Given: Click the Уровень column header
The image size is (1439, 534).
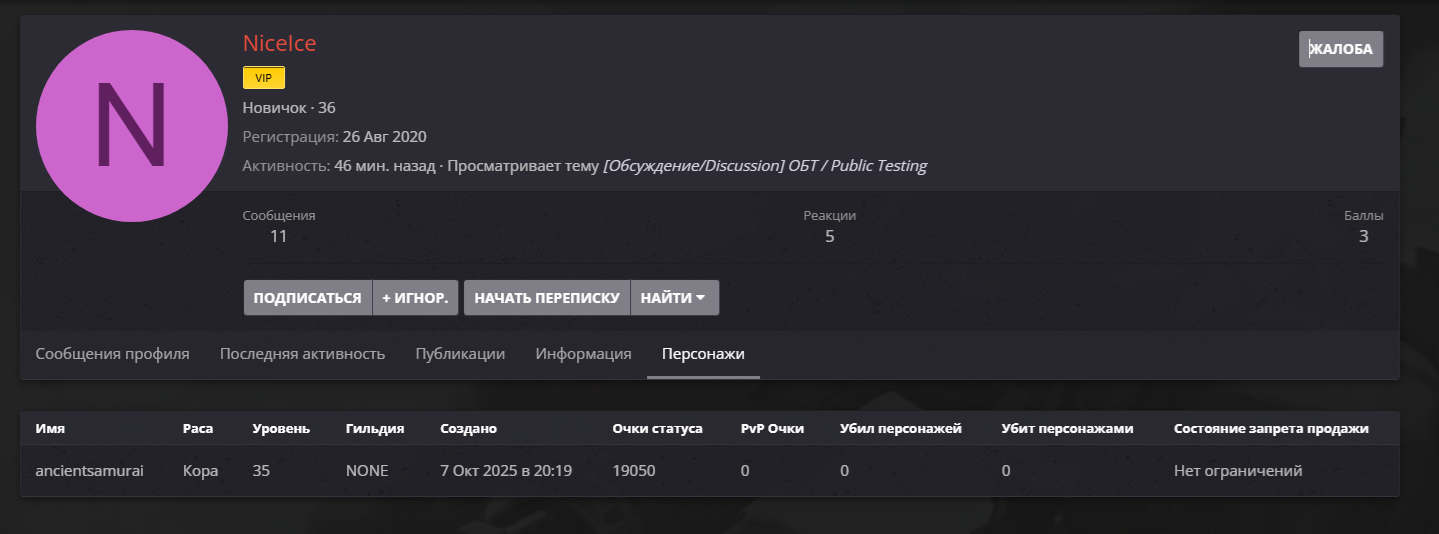Looking at the screenshot, I should [281, 429].
